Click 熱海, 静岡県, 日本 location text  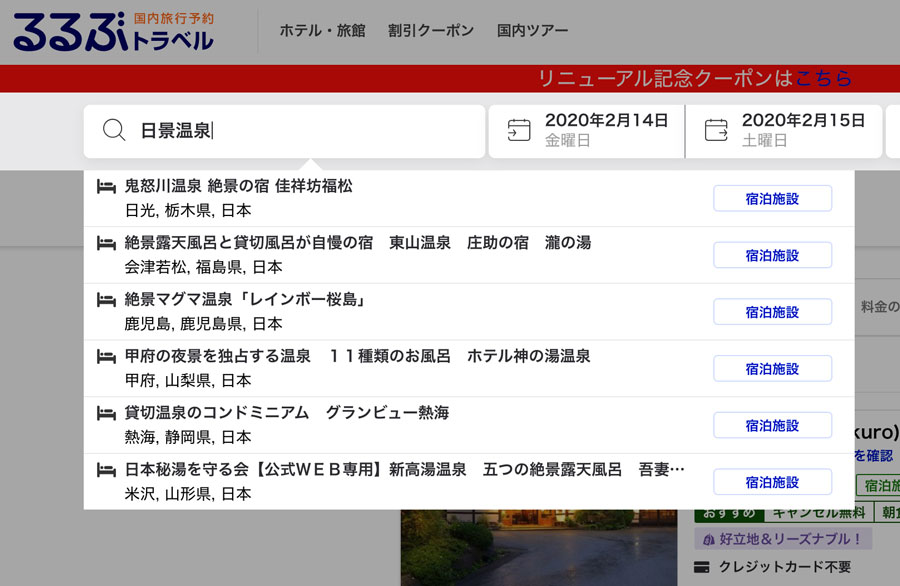tap(188, 438)
